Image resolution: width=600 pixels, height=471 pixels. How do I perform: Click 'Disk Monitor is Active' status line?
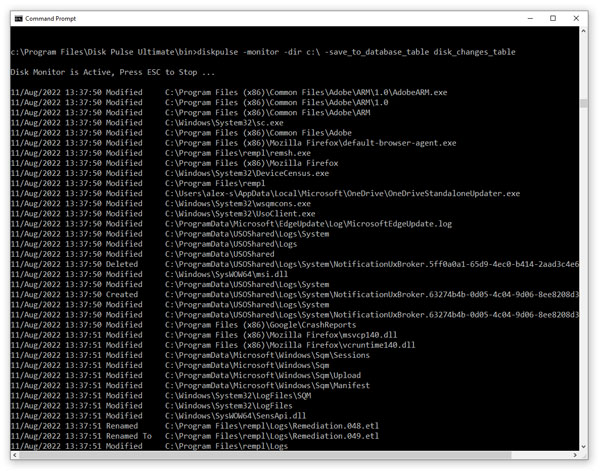tap(113, 72)
